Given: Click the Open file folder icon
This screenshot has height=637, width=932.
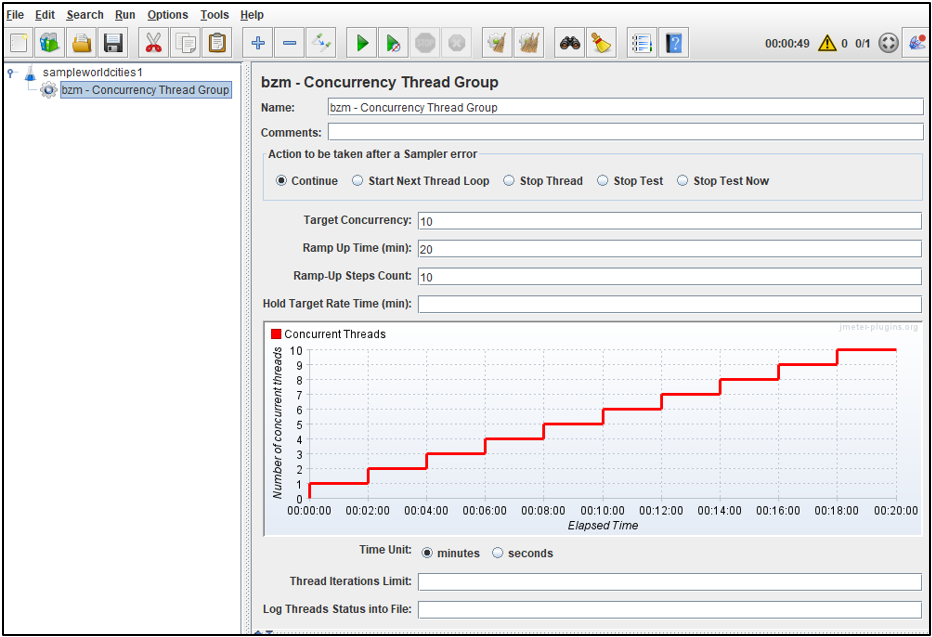Looking at the screenshot, I should [81, 43].
